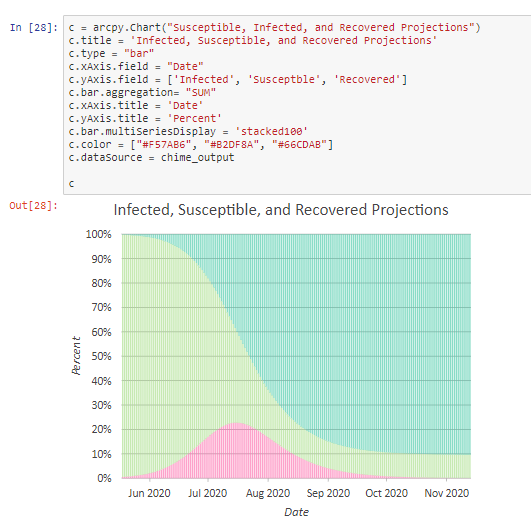Click the chart title Infected, Susceptible, and Recovered Projections
Screen dimensions: 531x527
pos(281,210)
